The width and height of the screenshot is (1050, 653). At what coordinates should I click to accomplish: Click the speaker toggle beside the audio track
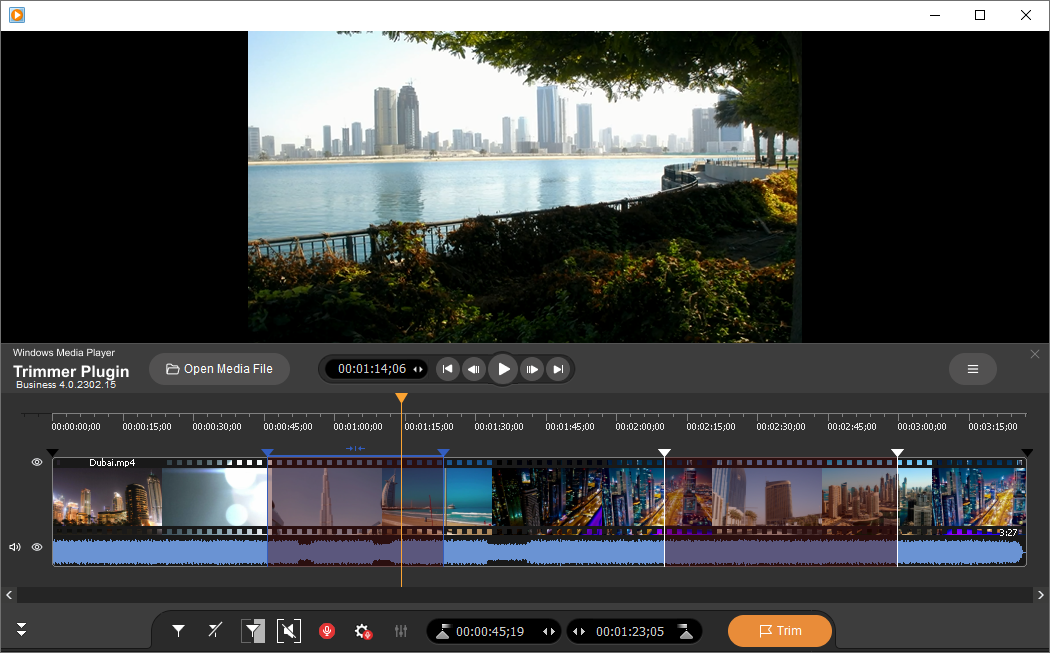pos(14,547)
